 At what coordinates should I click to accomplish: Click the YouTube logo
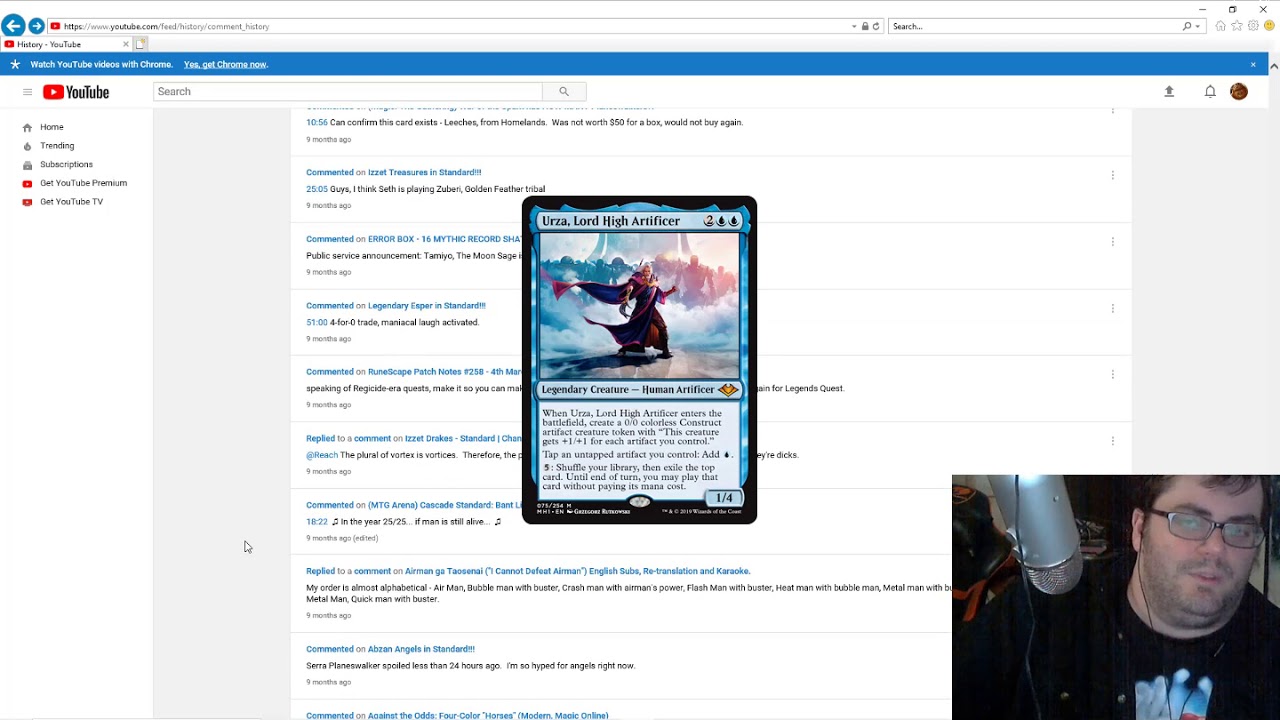76,92
